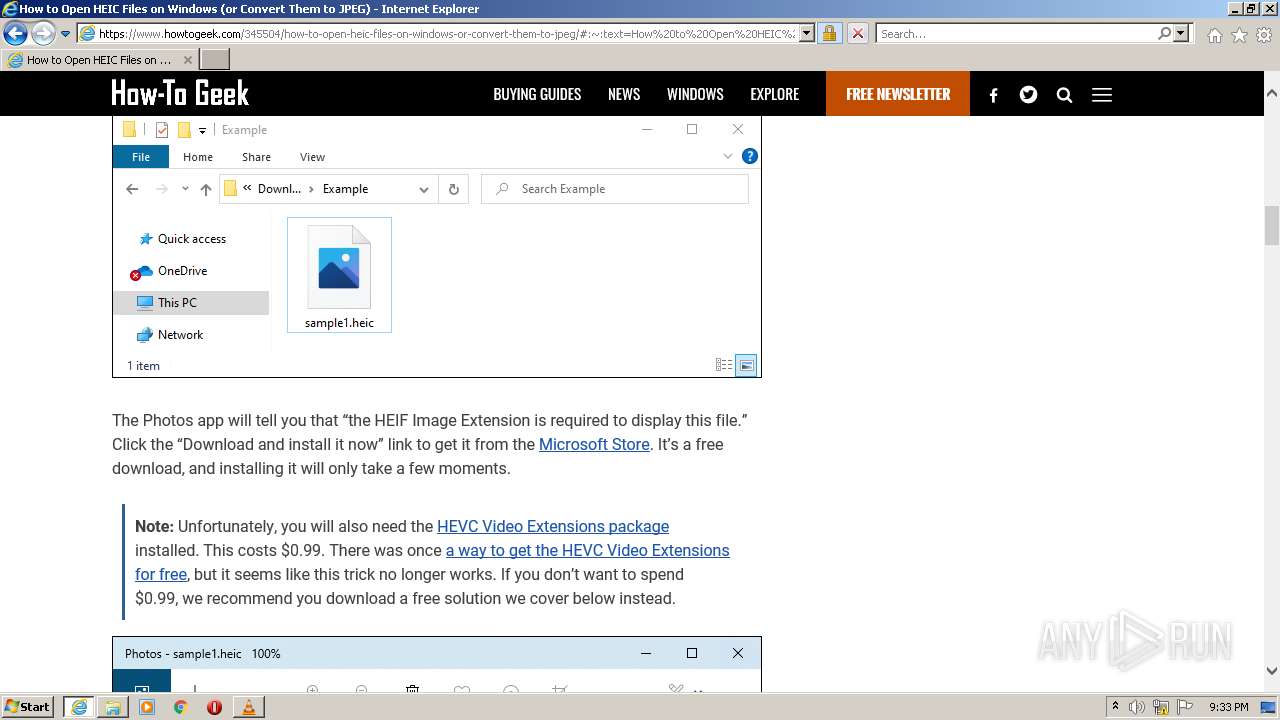Click the IE Back navigation button
Image resolution: width=1280 pixels, height=720 pixels.
16,34
